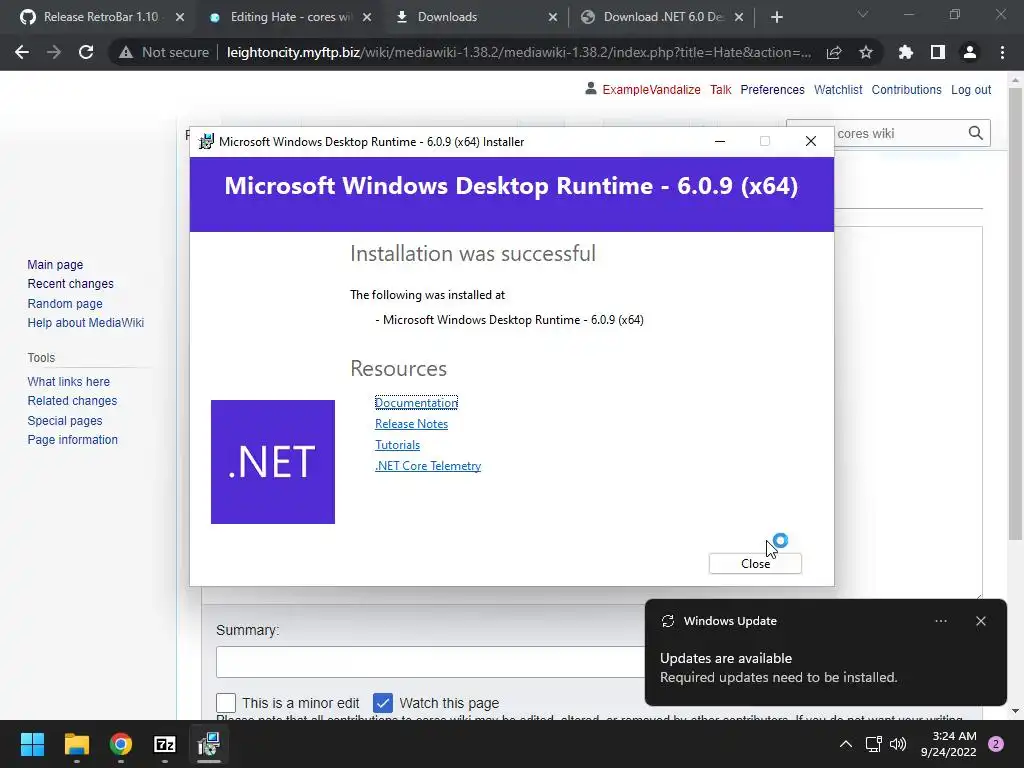The height and width of the screenshot is (768, 1024).
Task: Click the Chrome back arrow
Action: [22, 52]
